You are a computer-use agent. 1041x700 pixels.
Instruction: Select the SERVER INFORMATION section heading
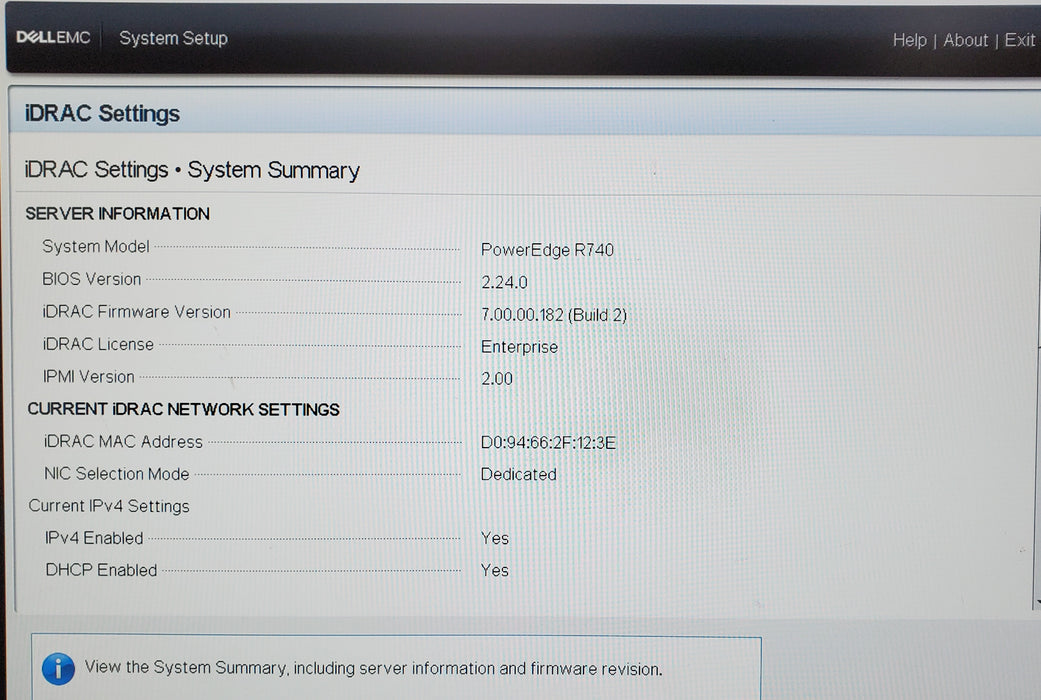click(118, 214)
